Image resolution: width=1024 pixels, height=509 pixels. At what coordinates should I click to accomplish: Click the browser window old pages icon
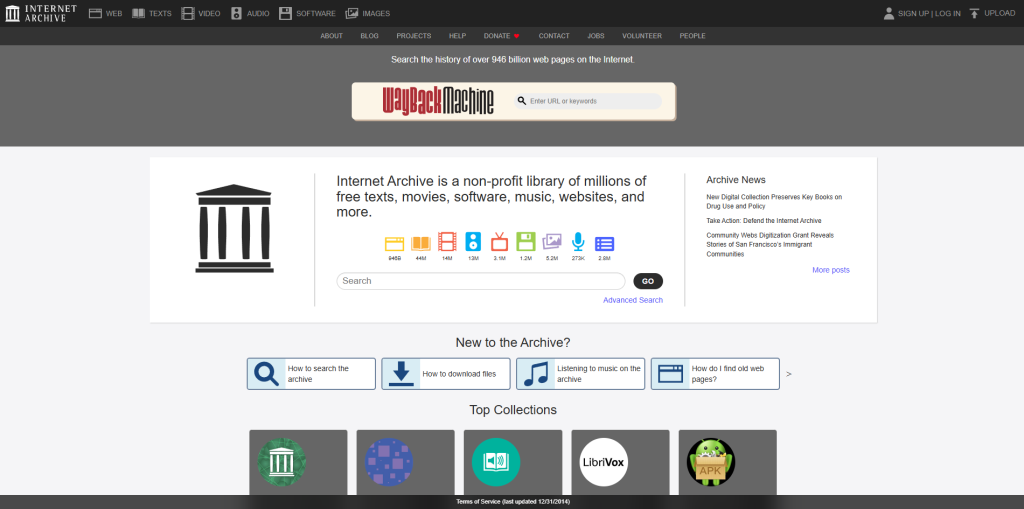pyautogui.click(x=671, y=374)
